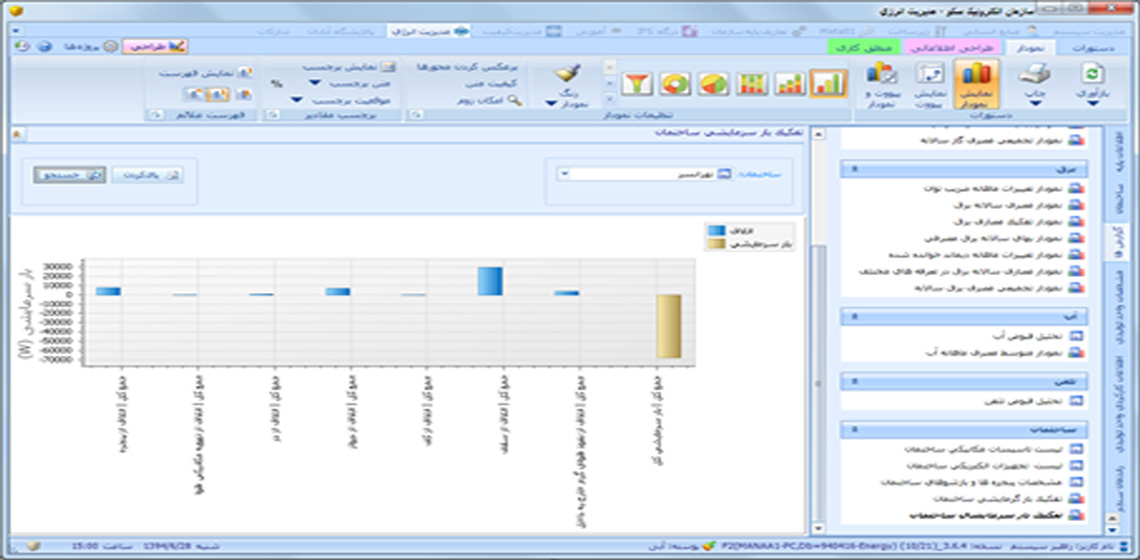Select the stacked column chart type icon
This screenshot has height=560, width=1140.
point(751,83)
